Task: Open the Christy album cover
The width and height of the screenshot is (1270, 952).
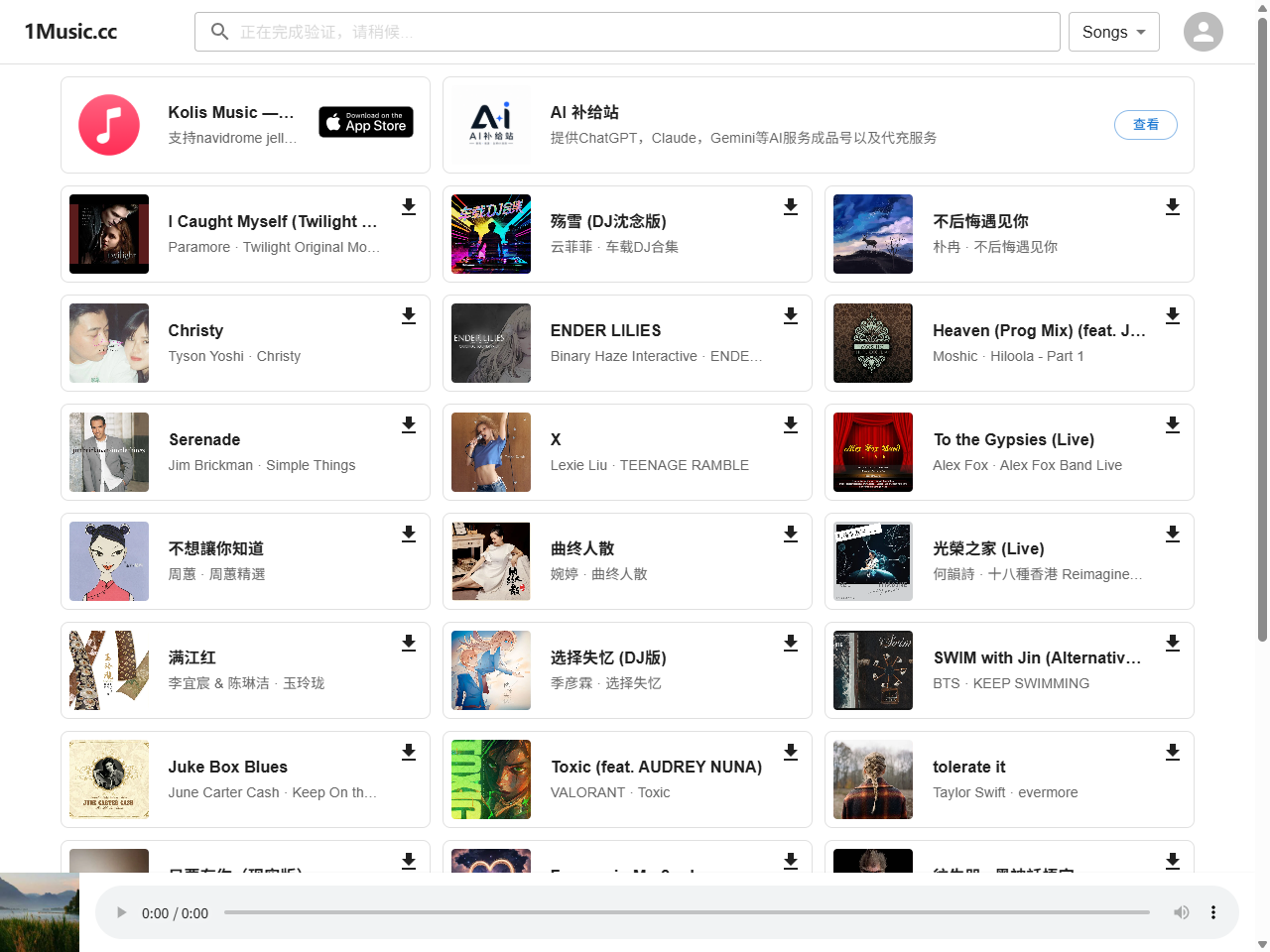Action: [109, 343]
